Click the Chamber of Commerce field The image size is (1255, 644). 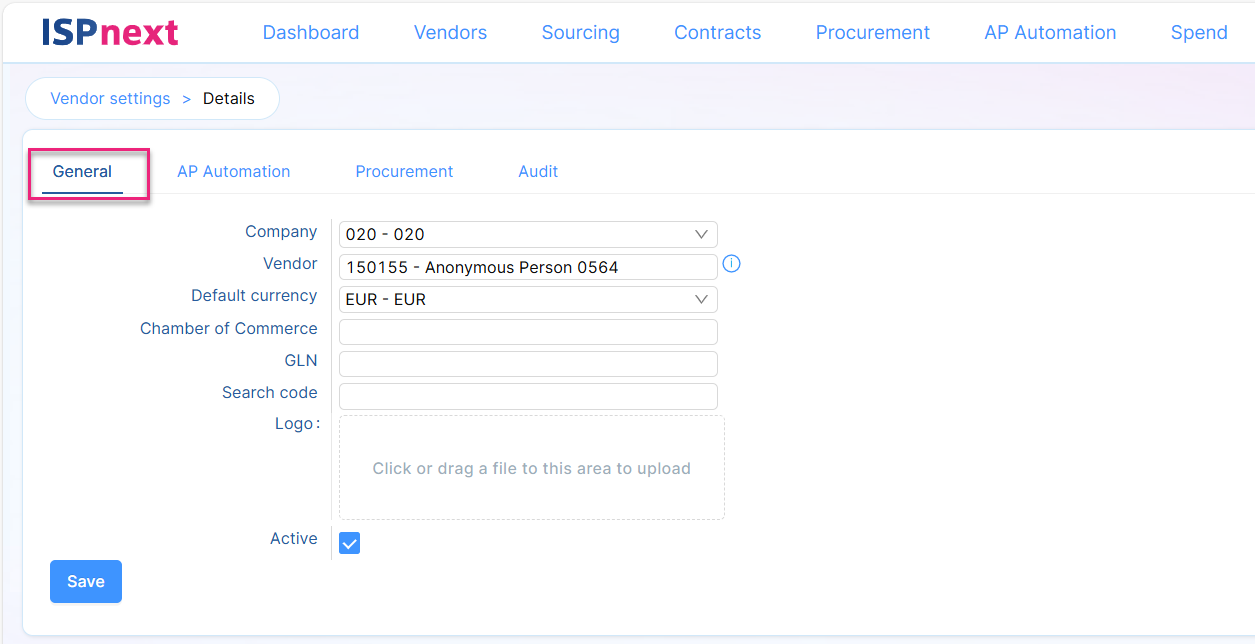[x=528, y=332]
